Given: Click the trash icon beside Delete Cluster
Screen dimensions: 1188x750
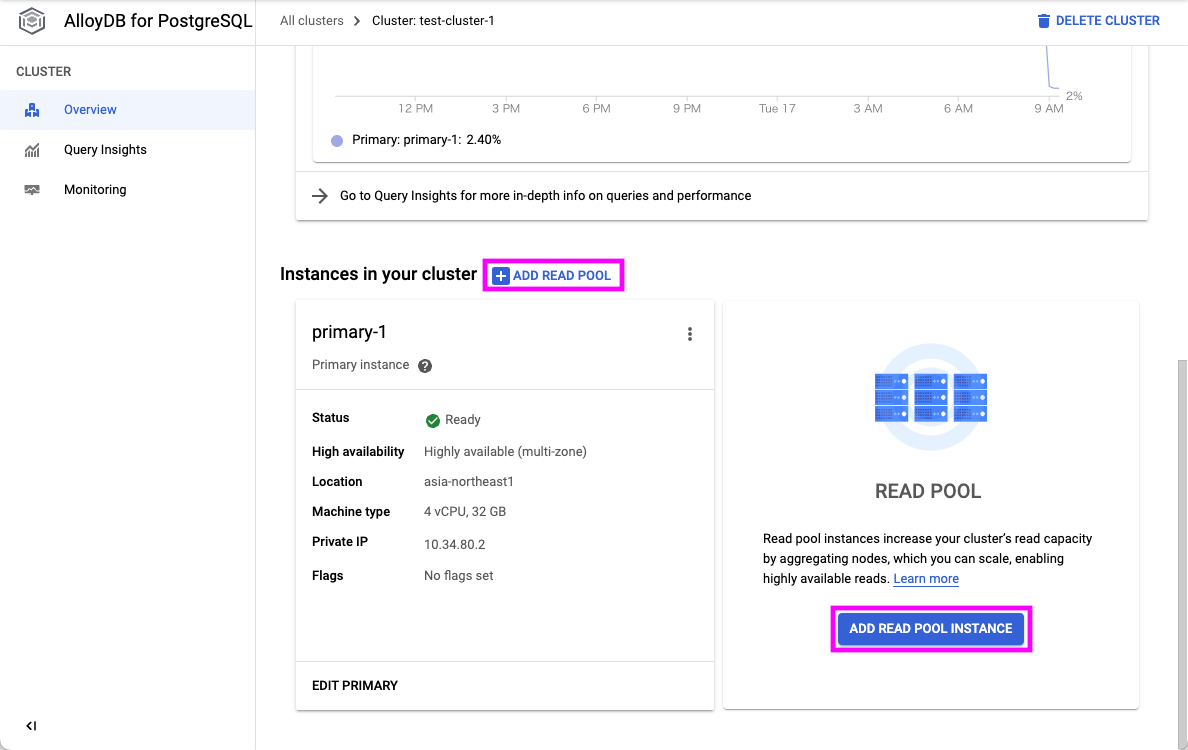Looking at the screenshot, I should coord(1043,20).
